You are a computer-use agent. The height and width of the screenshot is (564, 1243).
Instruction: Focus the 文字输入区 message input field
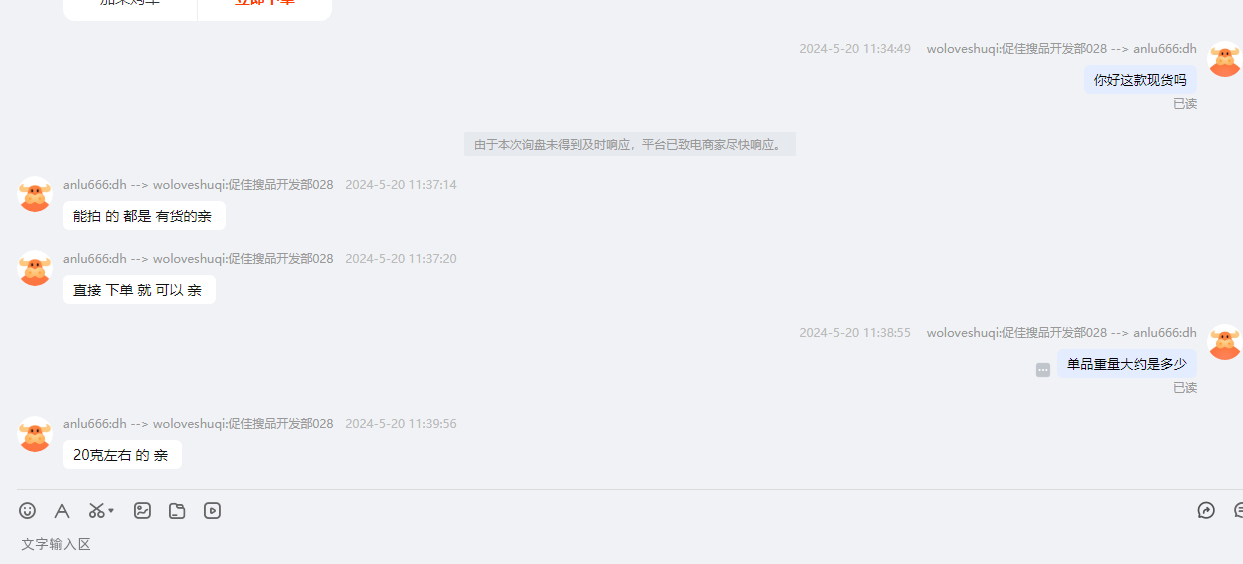coord(621,544)
